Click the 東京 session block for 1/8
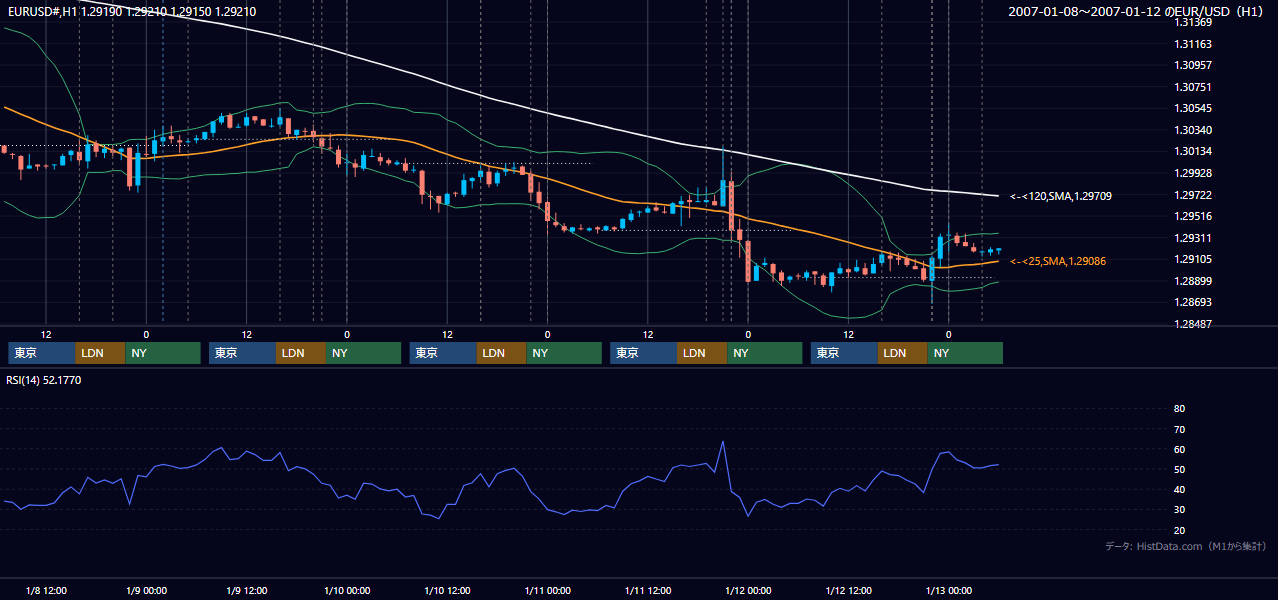The width and height of the screenshot is (1278, 600). (x=41, y=353)
